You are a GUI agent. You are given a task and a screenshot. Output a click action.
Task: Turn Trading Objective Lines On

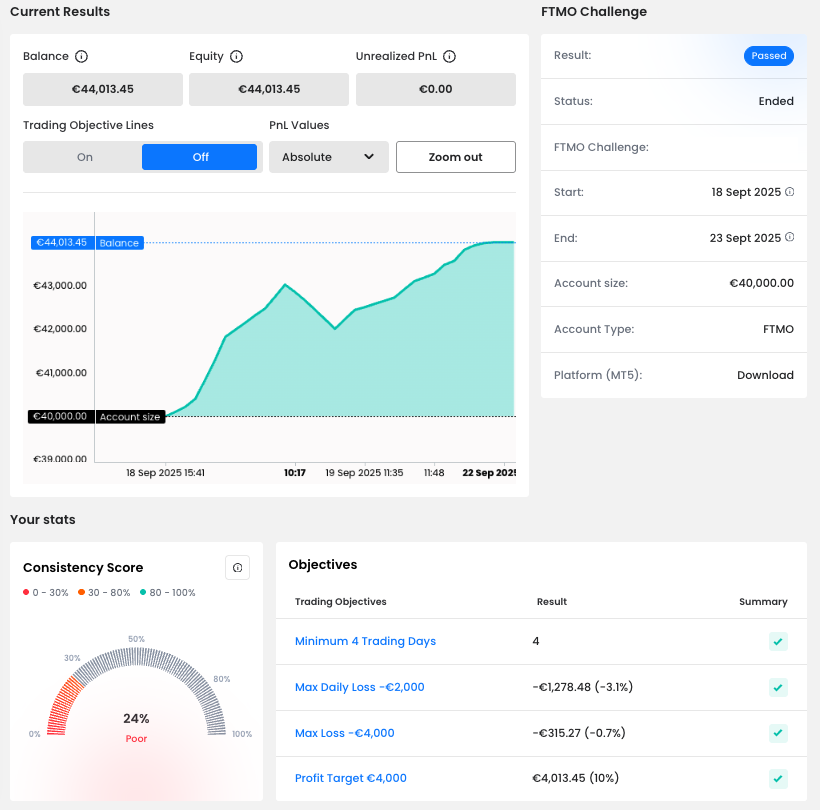[x=85, y=157]
